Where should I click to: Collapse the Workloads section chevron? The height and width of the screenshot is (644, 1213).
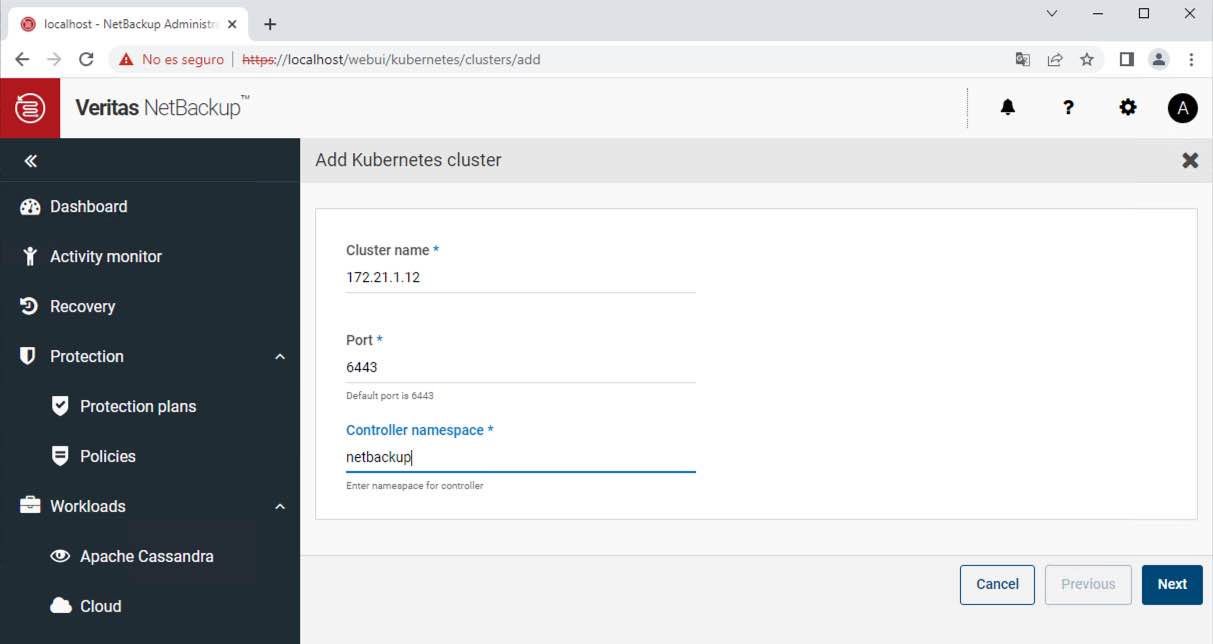tap(280, 507)
